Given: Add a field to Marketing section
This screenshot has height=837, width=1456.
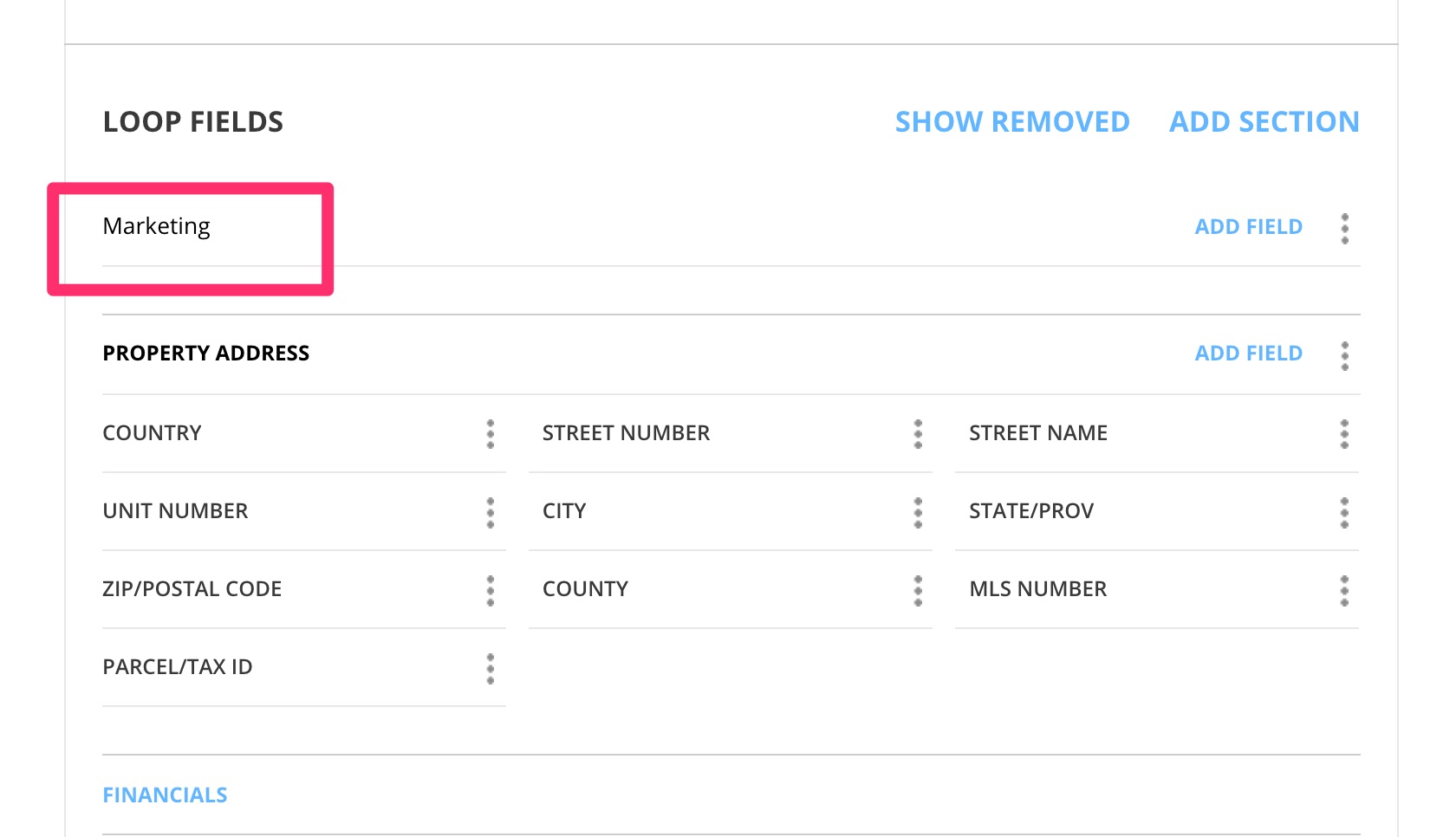Looking at the screenshot, I should point(1248,227).
